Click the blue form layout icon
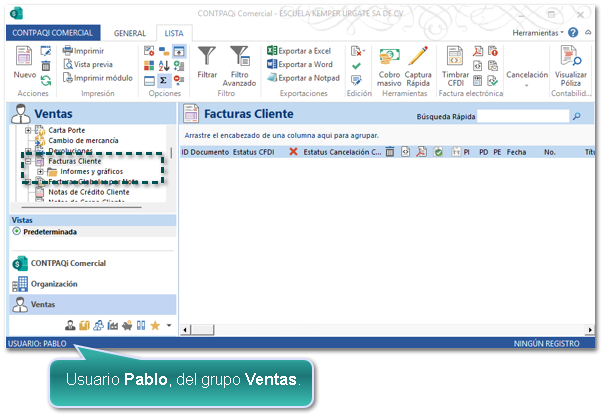Image resolution: width=610 pixels, height=419 pixels. 478,81
